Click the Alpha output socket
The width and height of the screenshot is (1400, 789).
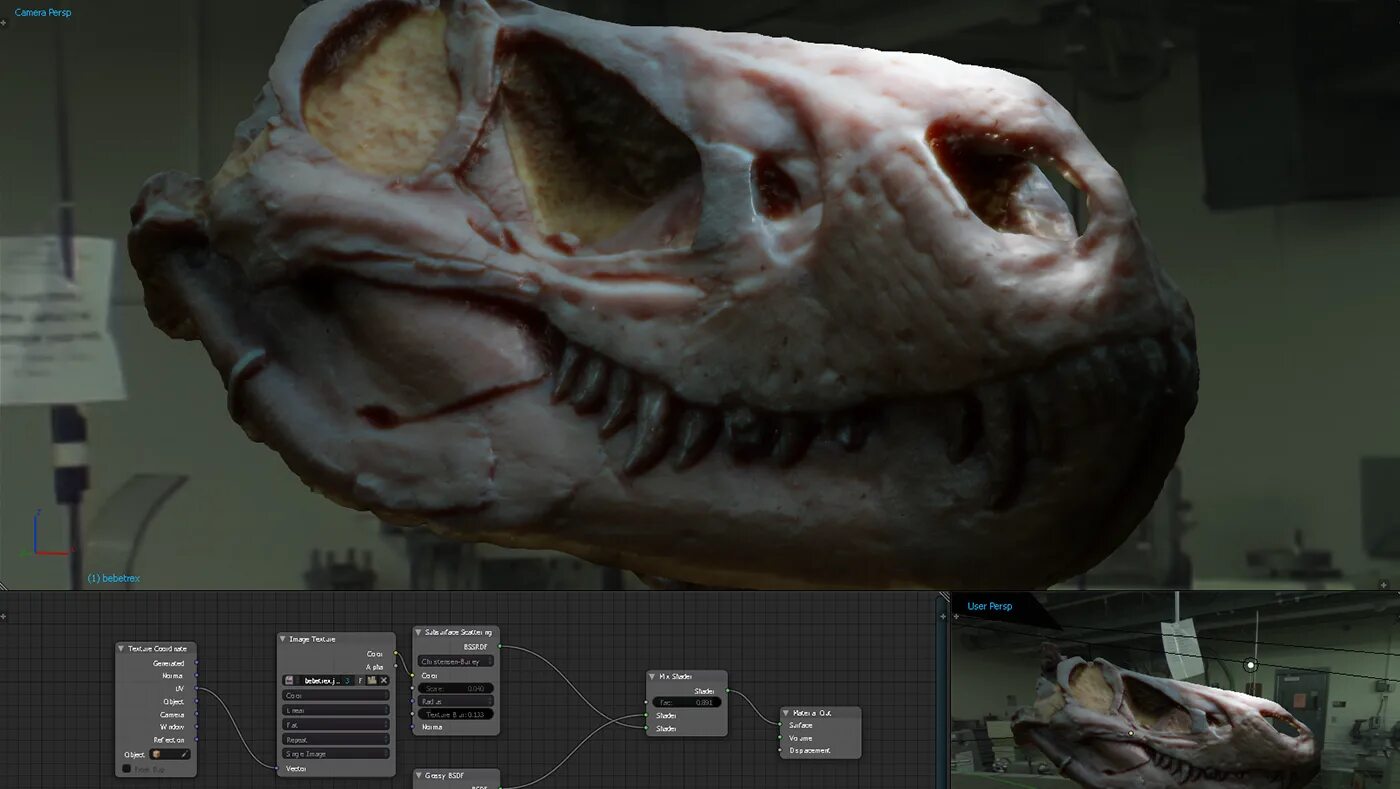[x=395, y=666]
